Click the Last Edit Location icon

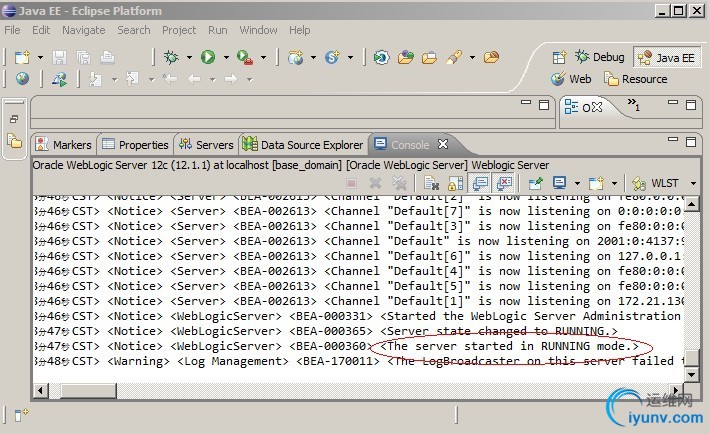click(x=170, y=79)
